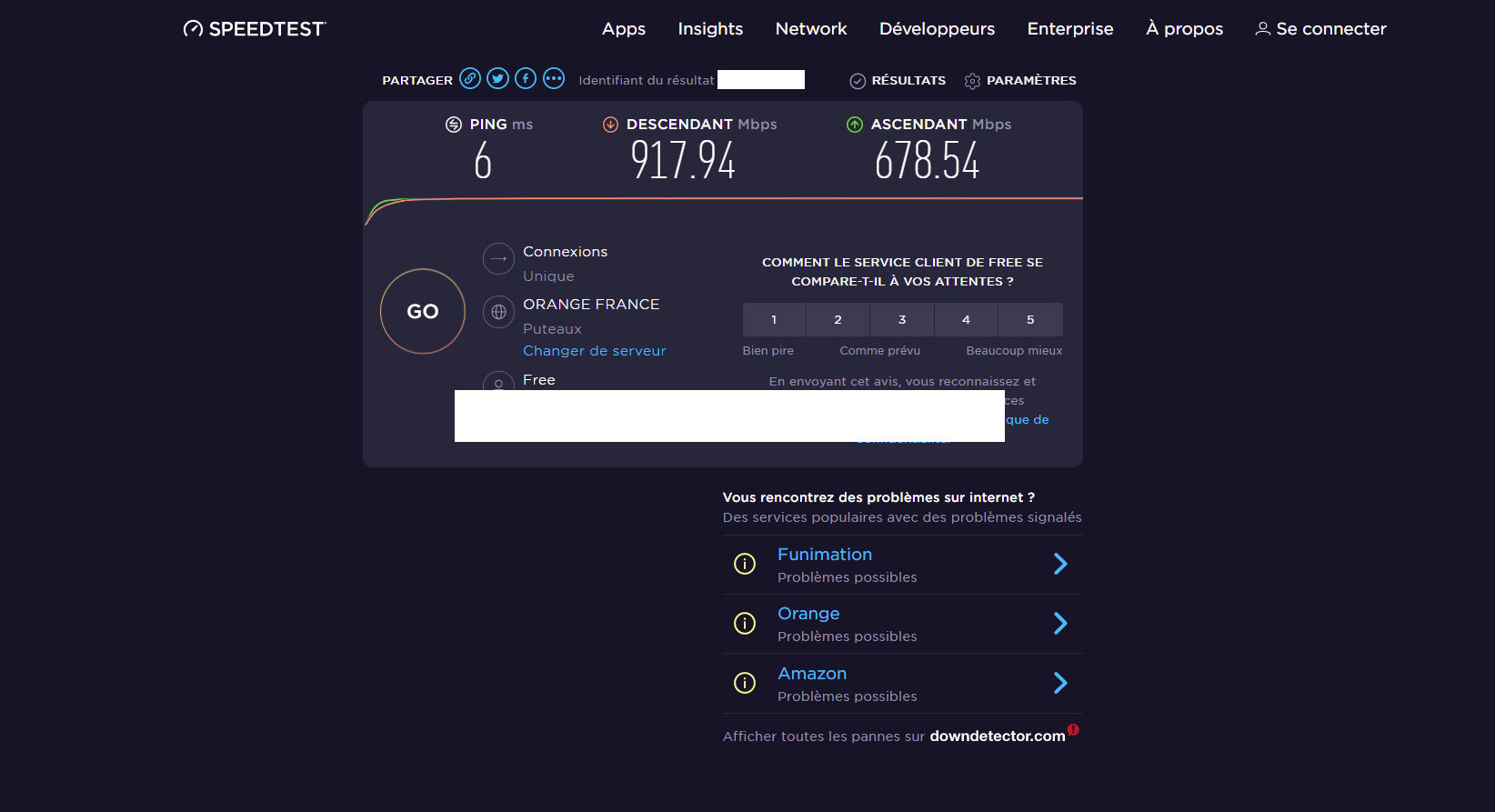This screenshot has width=1495, height=812.
Task: Click the globe server icon for Orange France
Action: [x=498, y=312]
